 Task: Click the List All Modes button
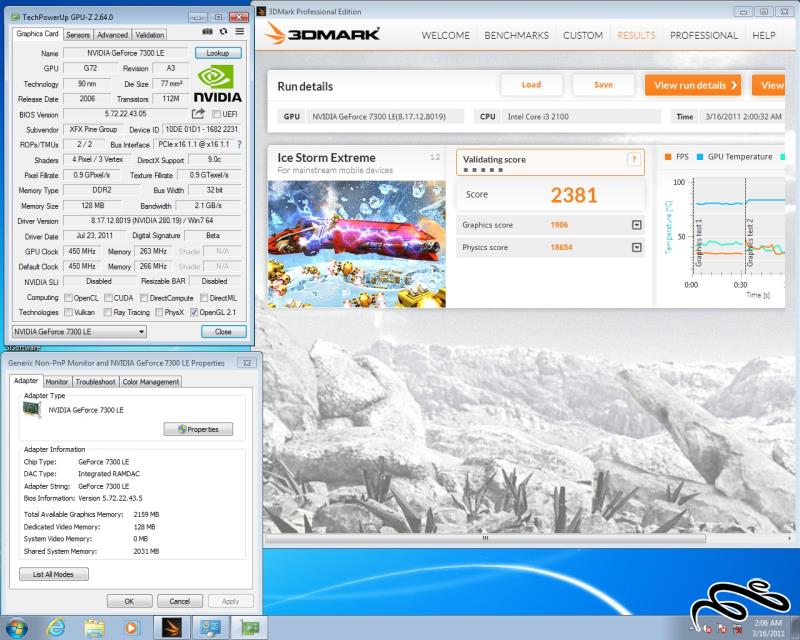coord(54,574)
